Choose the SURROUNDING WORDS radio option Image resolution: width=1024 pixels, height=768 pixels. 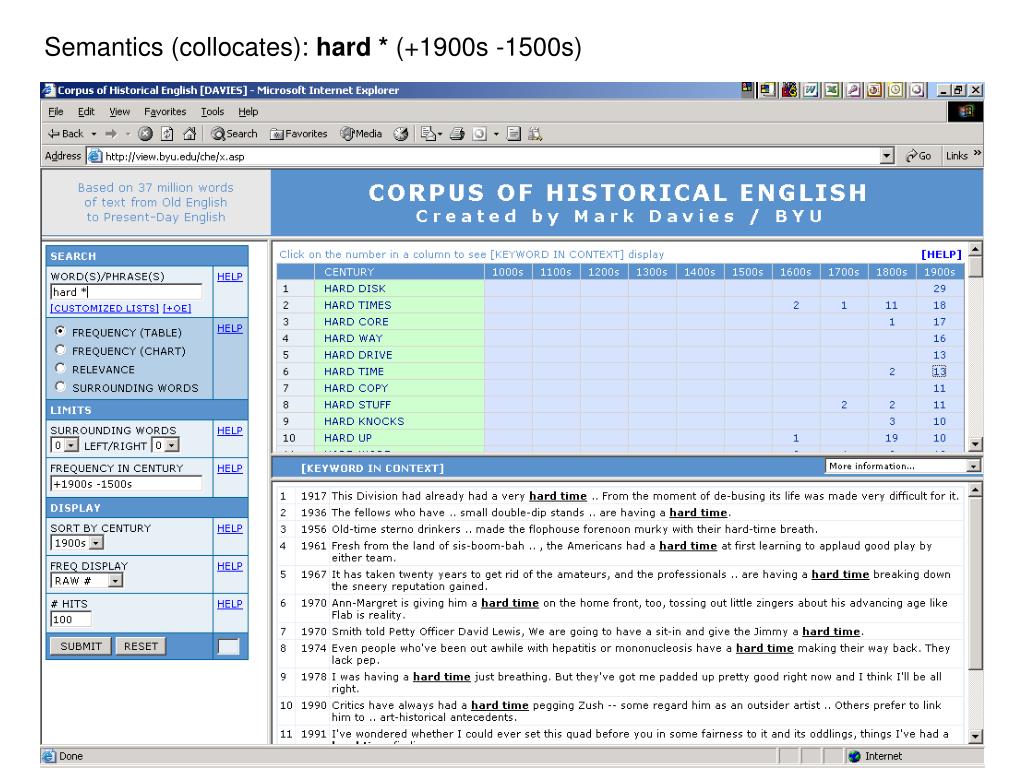[61, 387]
